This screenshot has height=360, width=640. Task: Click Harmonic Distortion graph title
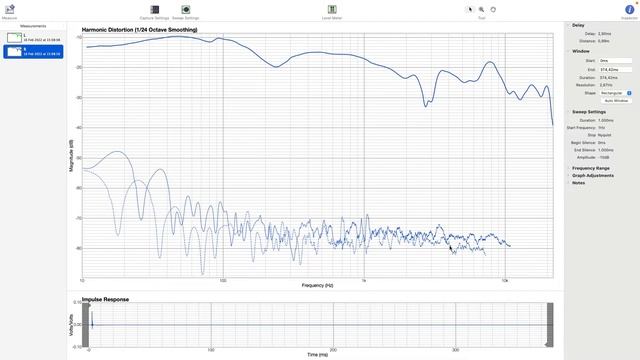[140, 30]
